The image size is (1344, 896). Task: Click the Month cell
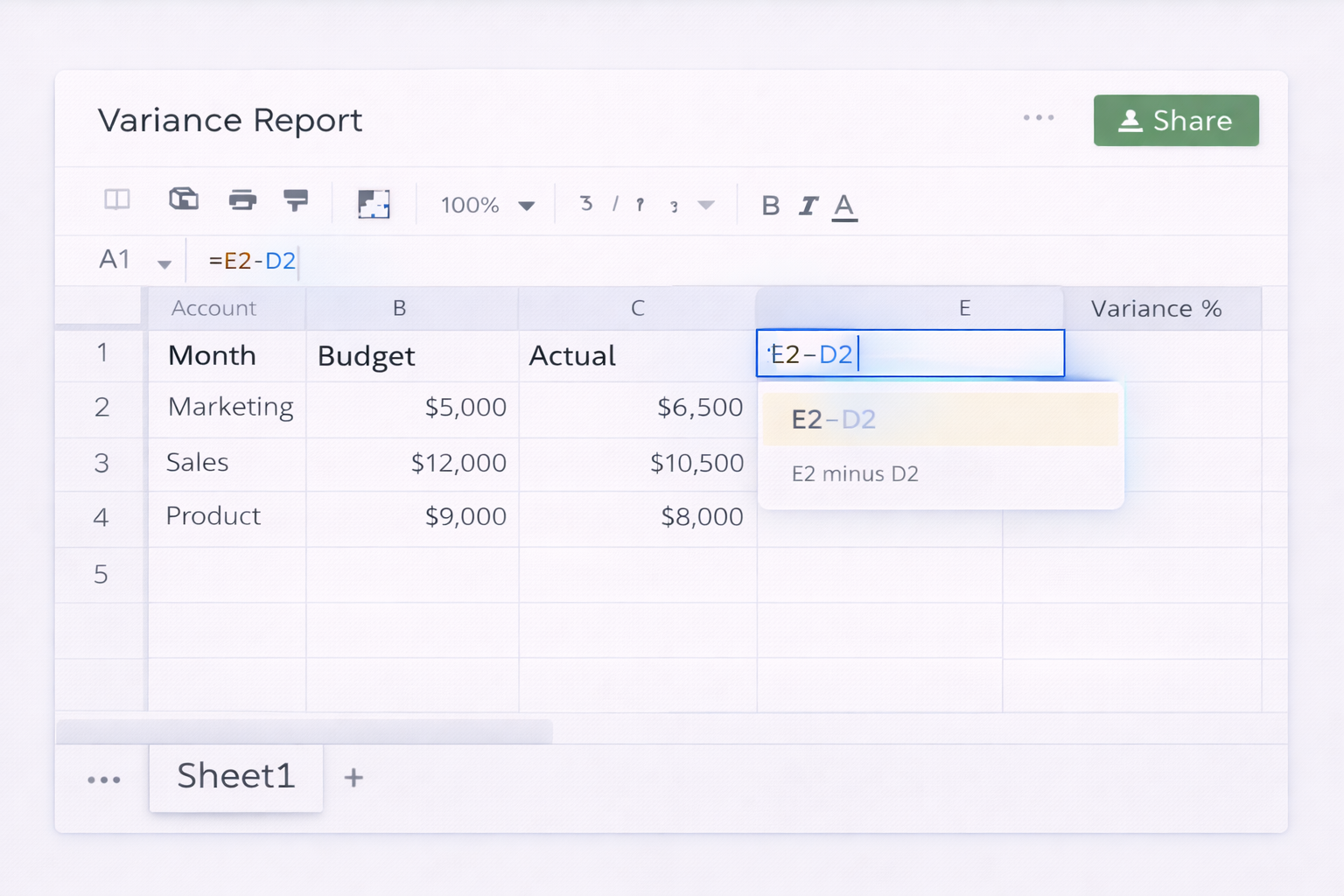pos(227,355)
